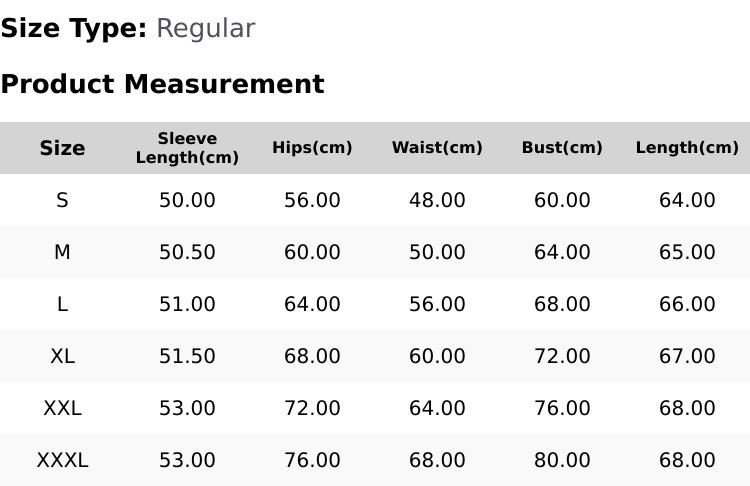Select the L size row label
The image size is (750, 486).
pyautogui.click(x=62, y=304)
